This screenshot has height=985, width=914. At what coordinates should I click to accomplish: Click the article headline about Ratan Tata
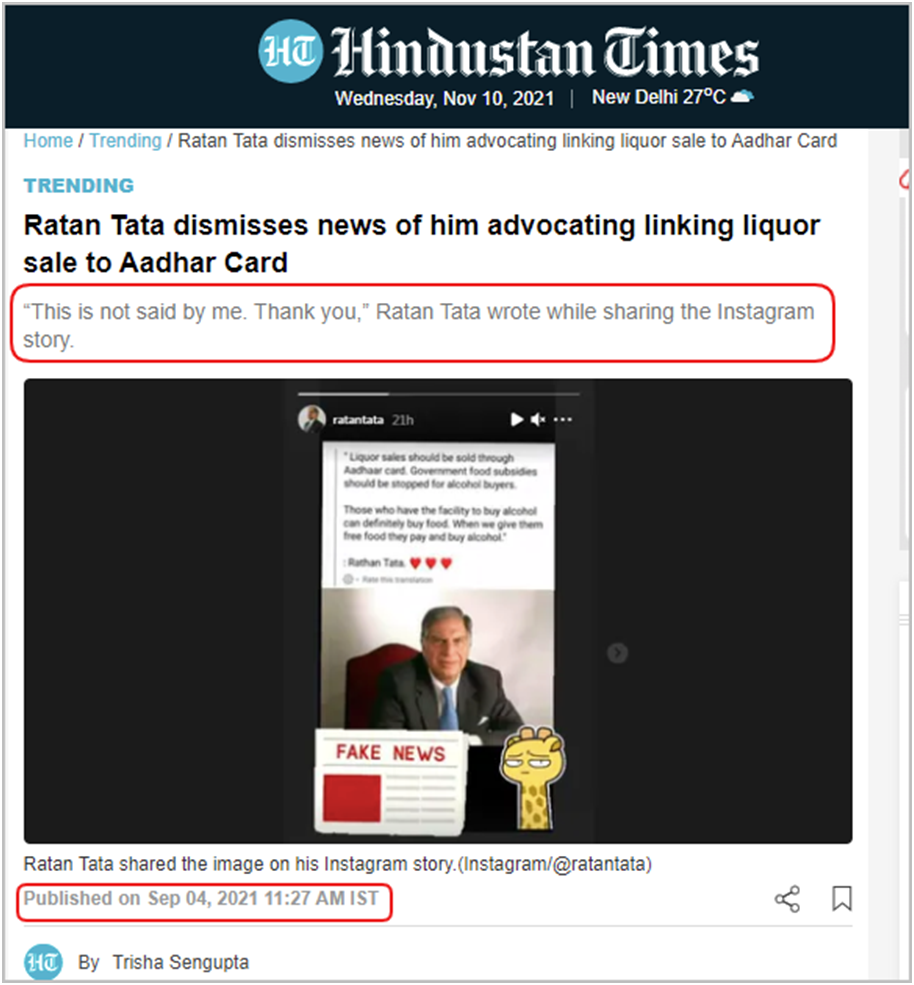click(422, 244)
